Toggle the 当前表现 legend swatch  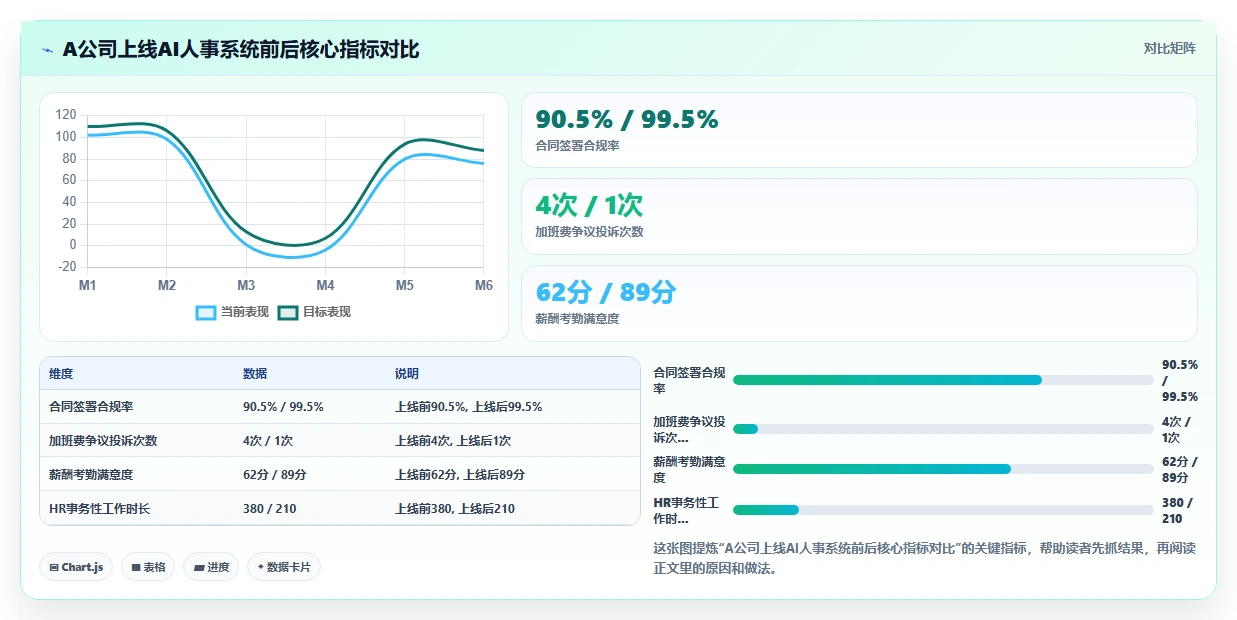pos(206,312)
